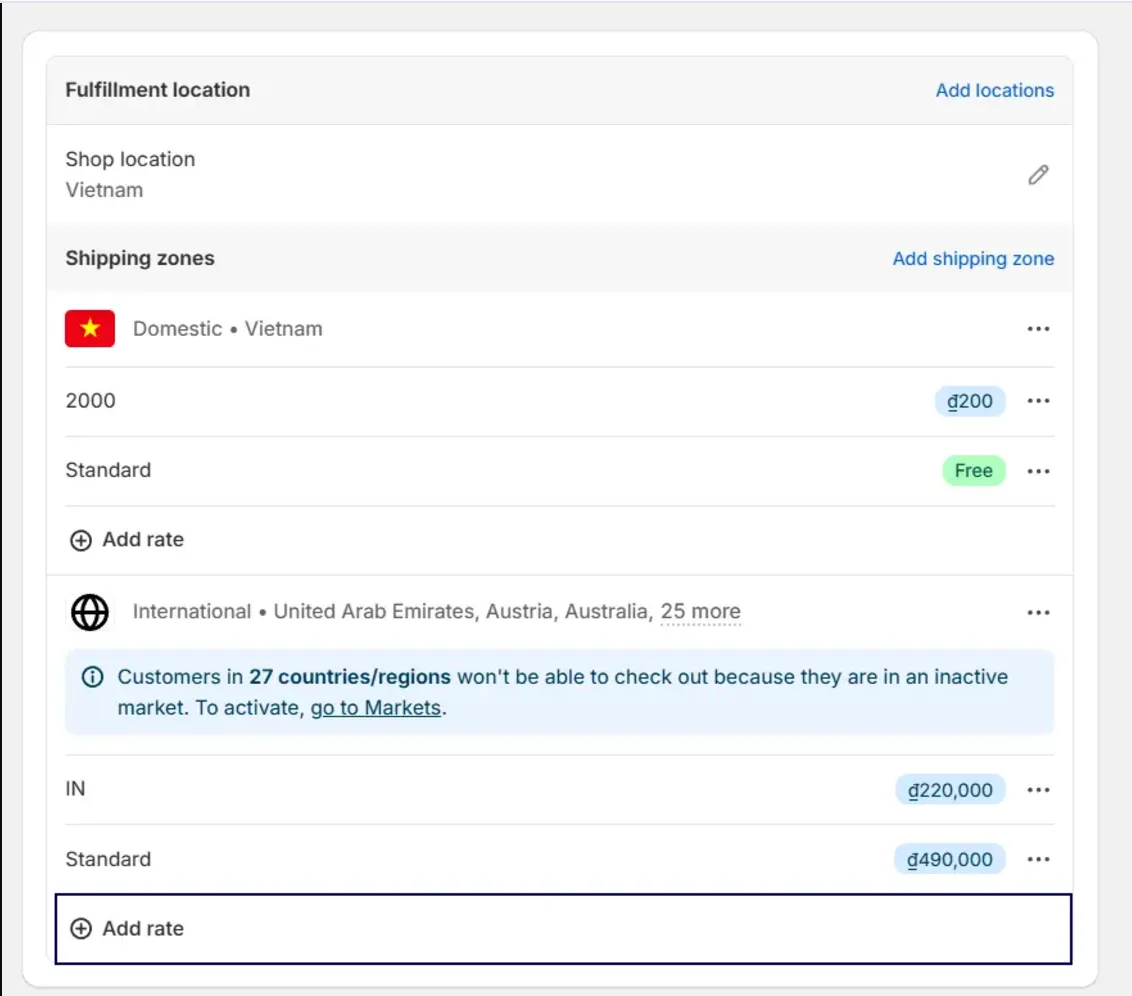Add rate to the Domestic zone
The height and width of the screenshot is (996, 1132).
tap(126, 540)
